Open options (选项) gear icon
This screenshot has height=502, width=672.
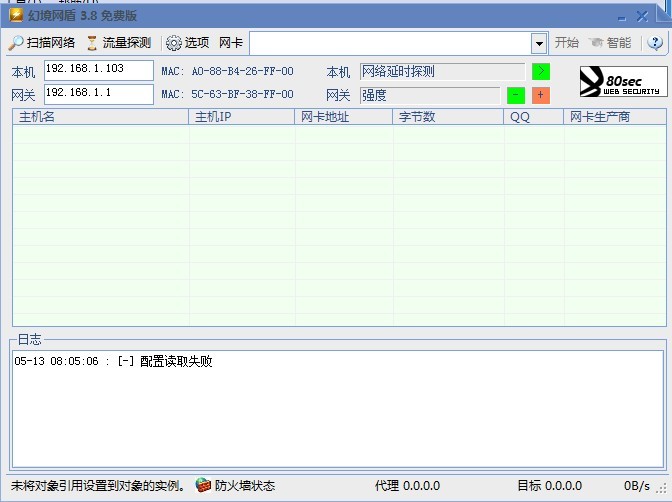[174, 43]
